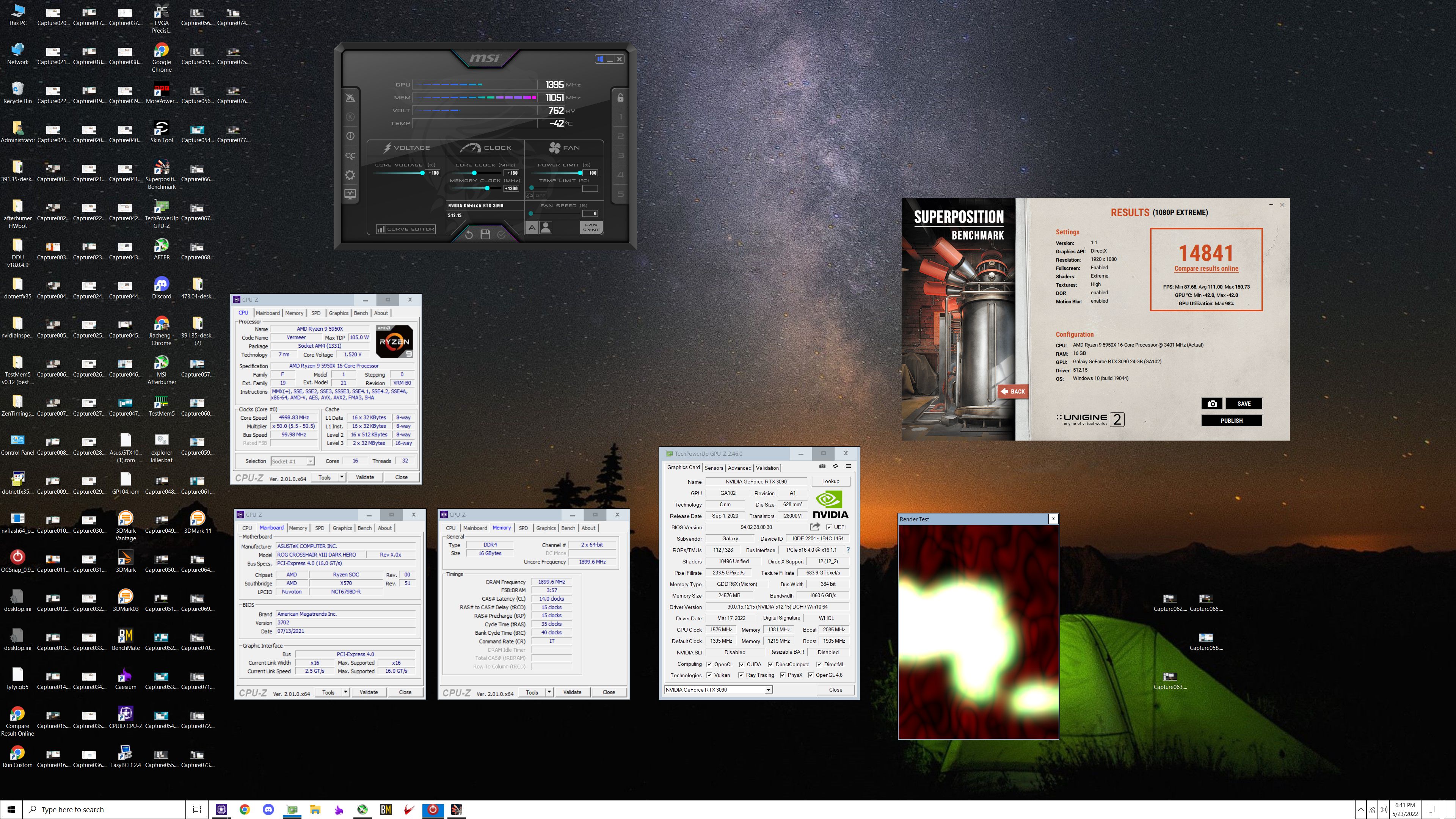
Task: Toggle UEFI checkbox in GPU-Z
Action: [x=828, y=527]
